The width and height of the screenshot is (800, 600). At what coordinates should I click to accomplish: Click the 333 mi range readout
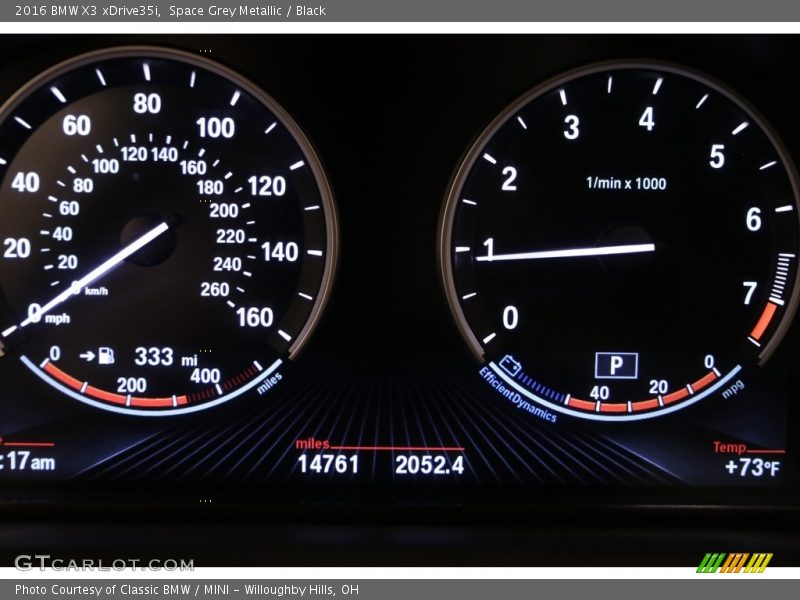point(166,357)
